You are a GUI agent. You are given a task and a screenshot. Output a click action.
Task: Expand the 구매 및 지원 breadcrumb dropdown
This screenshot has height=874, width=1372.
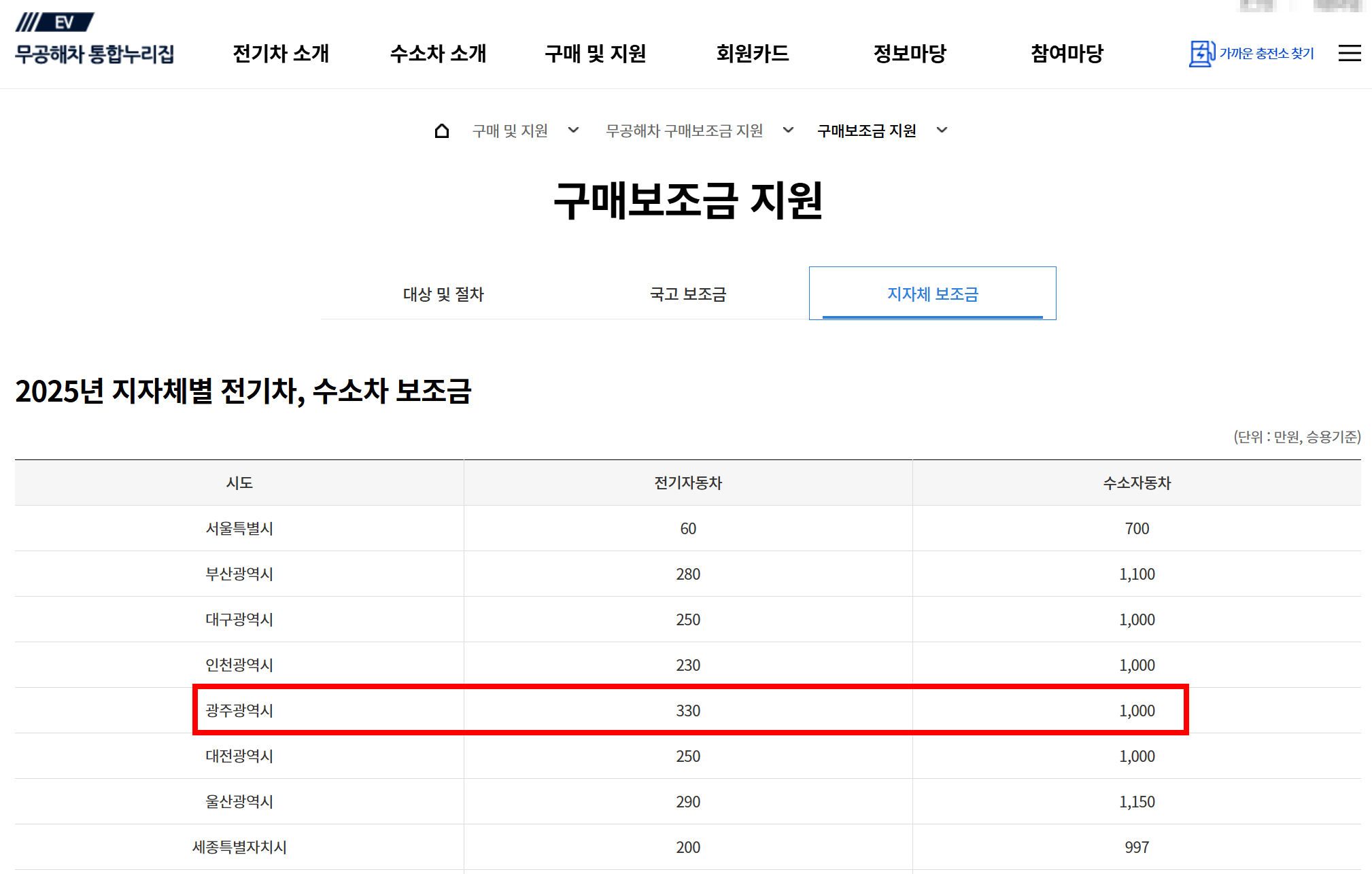pyautogui.click(x=573, y=130)
